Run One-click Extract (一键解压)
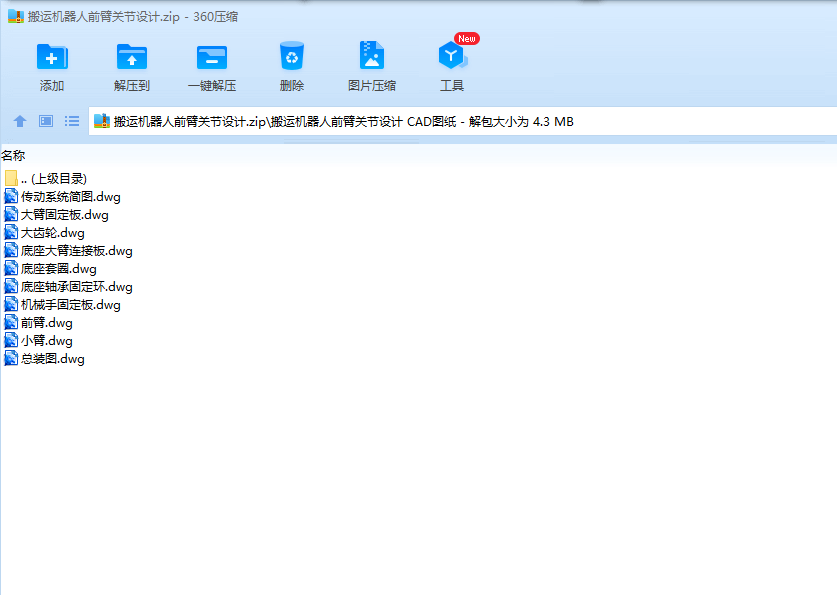The image size is (837, 595). (x=212, y=58)
